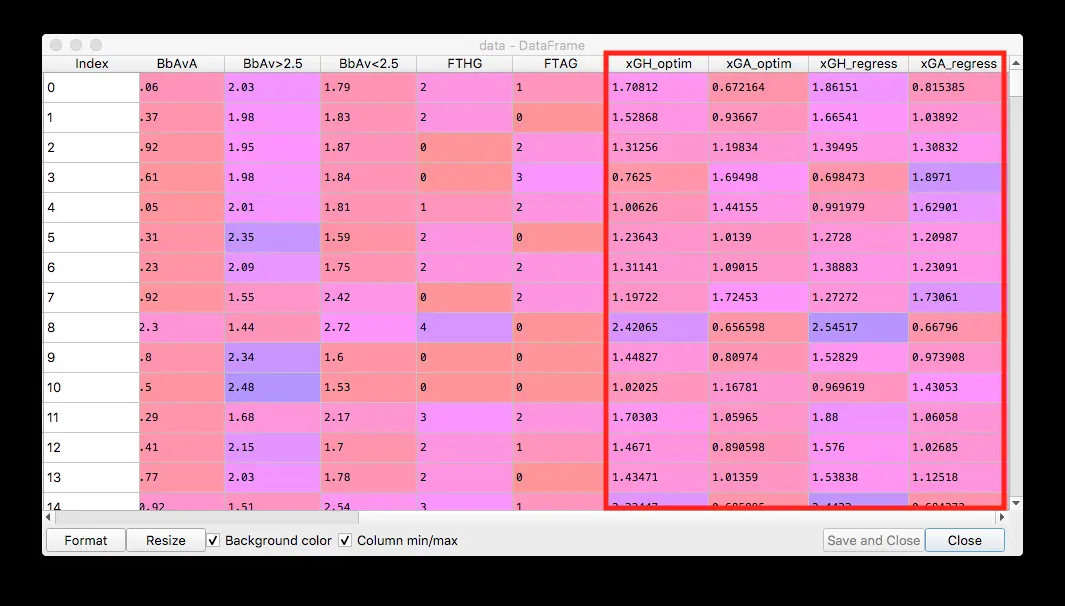Select row index 13
Viewport: 1065px width, 606px height.
click(x=91, y=478)
